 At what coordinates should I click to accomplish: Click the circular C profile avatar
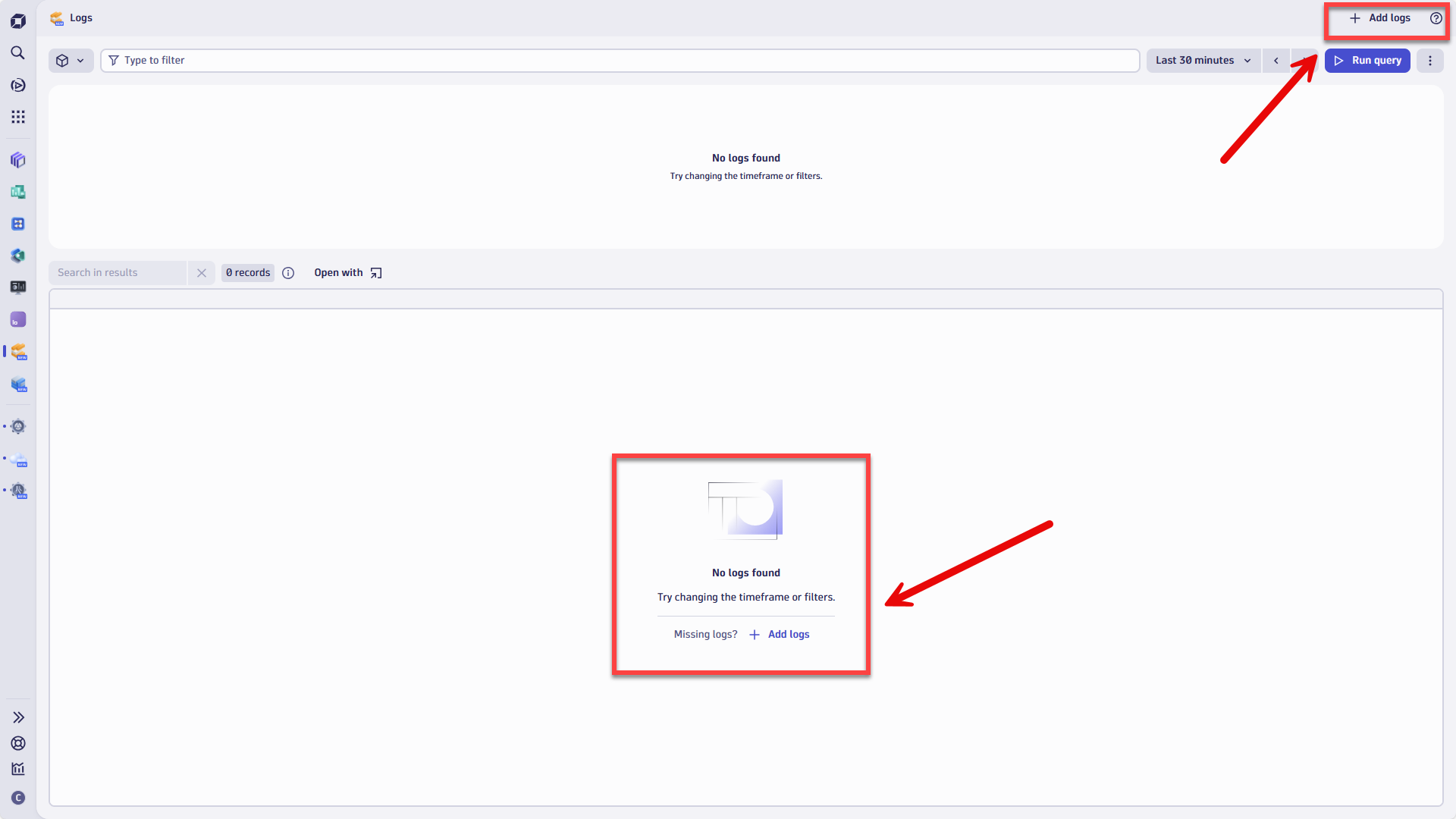coord(18,798)
